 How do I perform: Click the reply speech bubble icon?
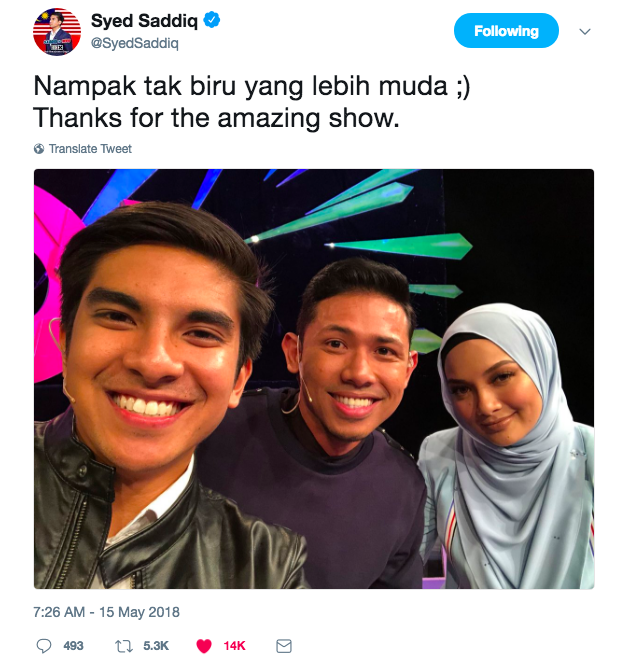click(44, 646)
